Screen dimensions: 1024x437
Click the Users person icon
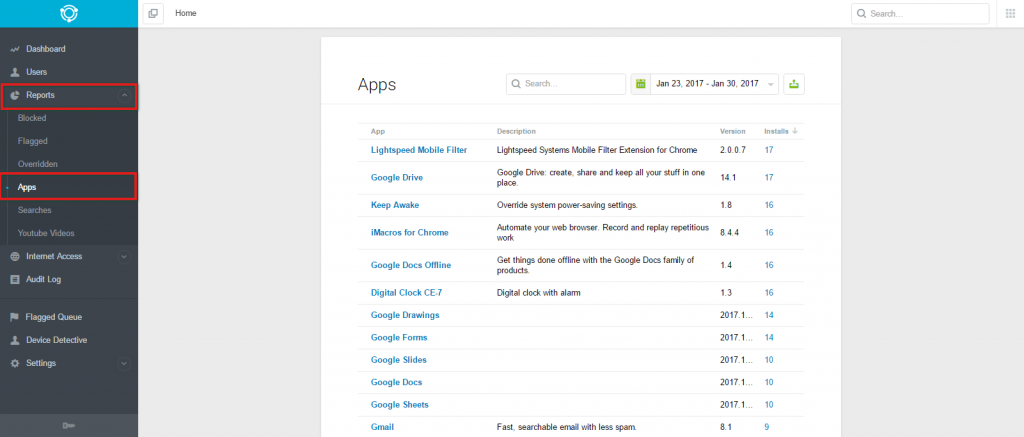pyautogui.click(x=15, y=72)
